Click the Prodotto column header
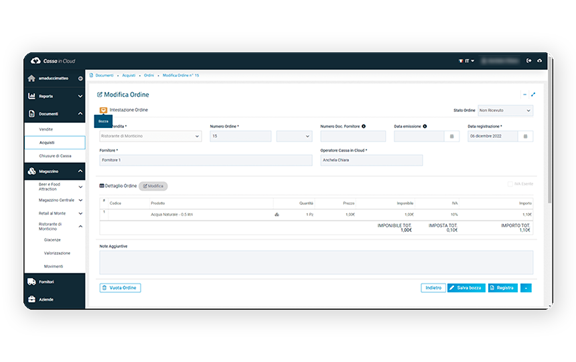The width and height of the screenshot is (576, 362). pos(158,203)
